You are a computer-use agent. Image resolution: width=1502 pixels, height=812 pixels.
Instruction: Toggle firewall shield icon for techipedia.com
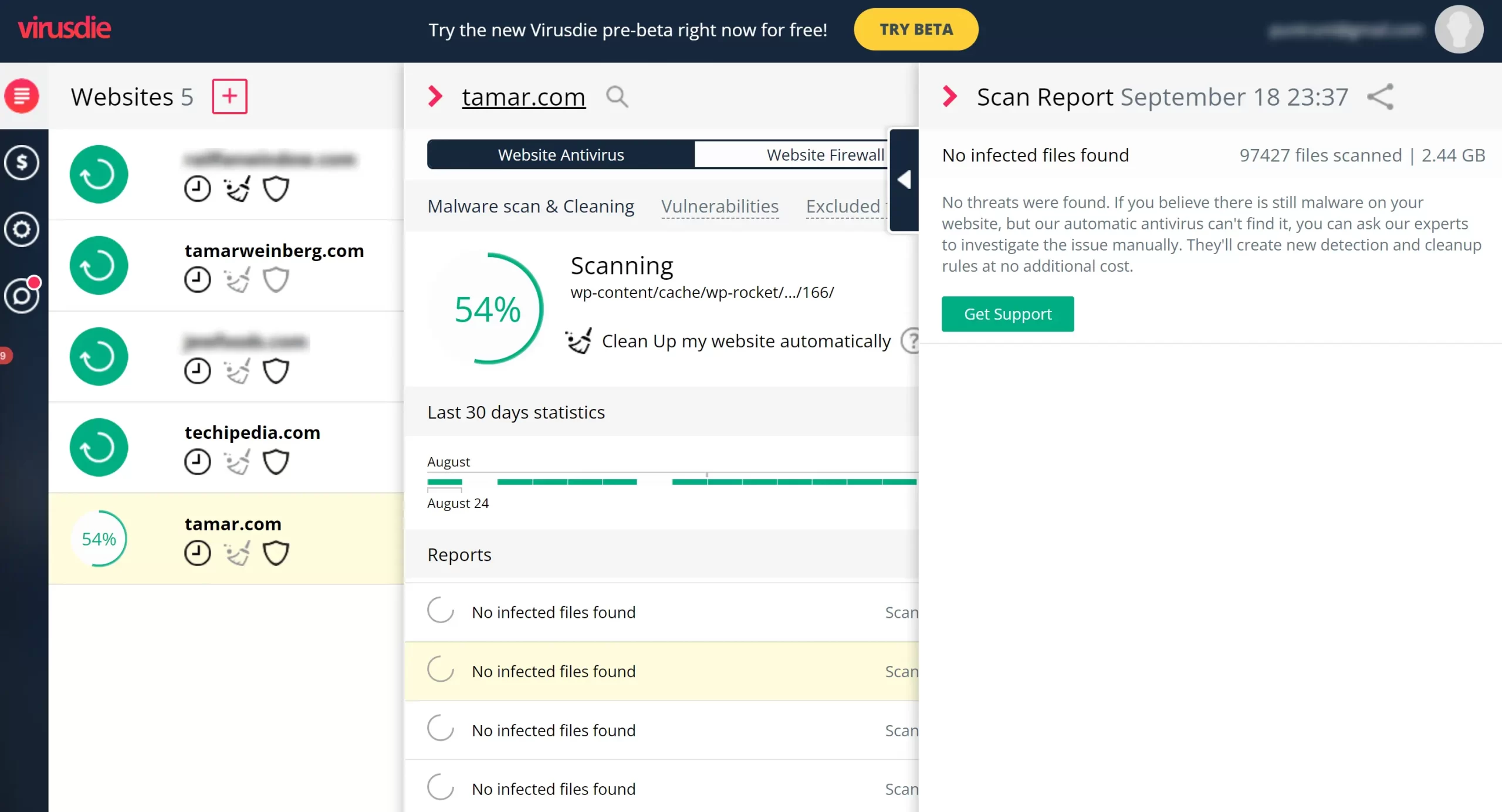(x=276, y=462)
